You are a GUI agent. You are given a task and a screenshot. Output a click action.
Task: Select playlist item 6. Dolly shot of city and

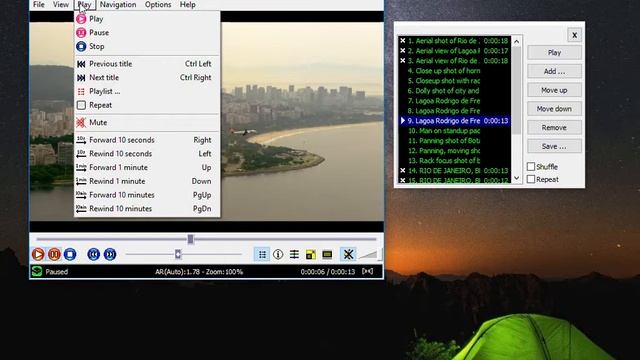click(455, 91)
